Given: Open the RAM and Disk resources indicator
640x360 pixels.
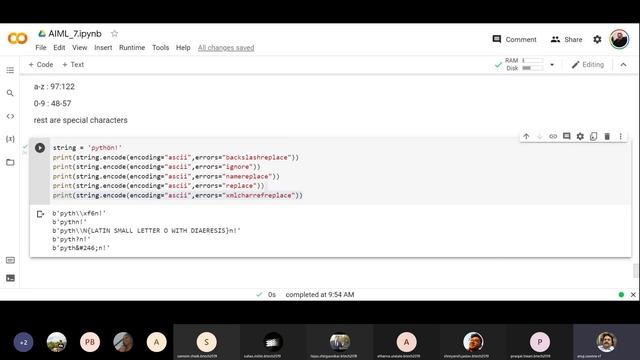Looking at the screenshot, I should pyautogui.click(x=519, y=64).
